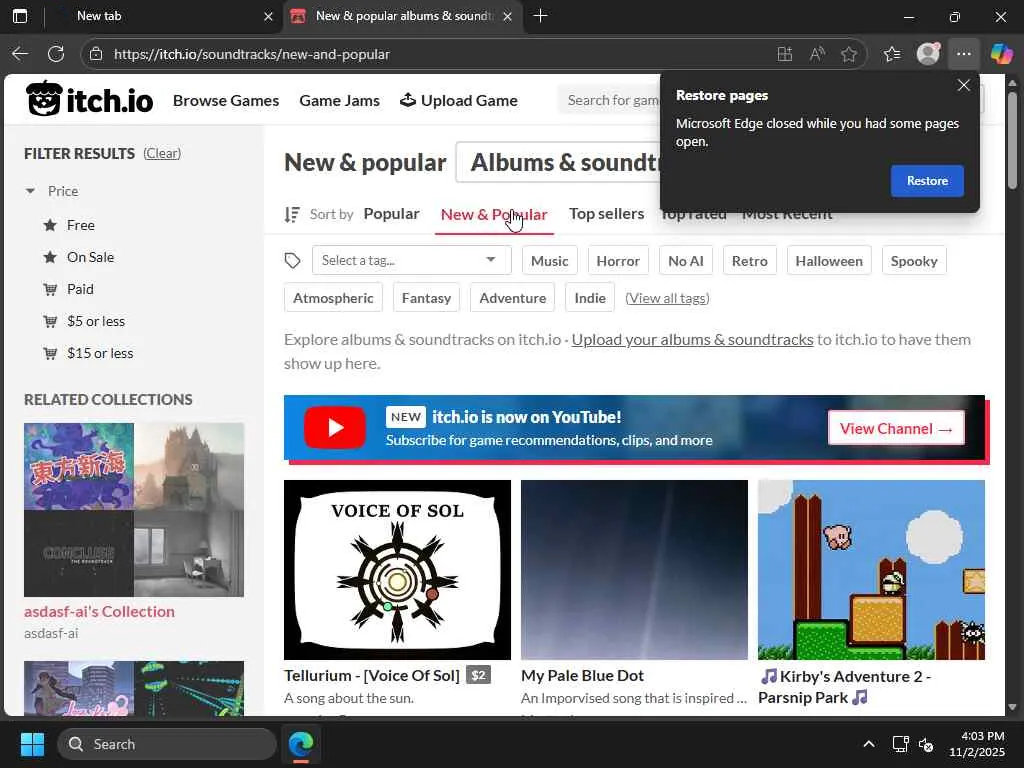Open Tellurium Voice Of Sol album thumbnail
Image resolution: width=1024 pixels, height=768 pixels.
coord(397,569)
